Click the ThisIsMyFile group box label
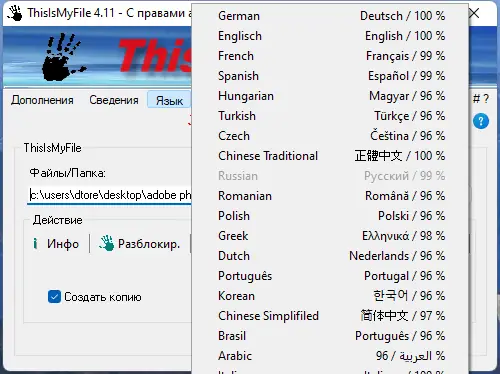The image size is (500, 374). 52,148
